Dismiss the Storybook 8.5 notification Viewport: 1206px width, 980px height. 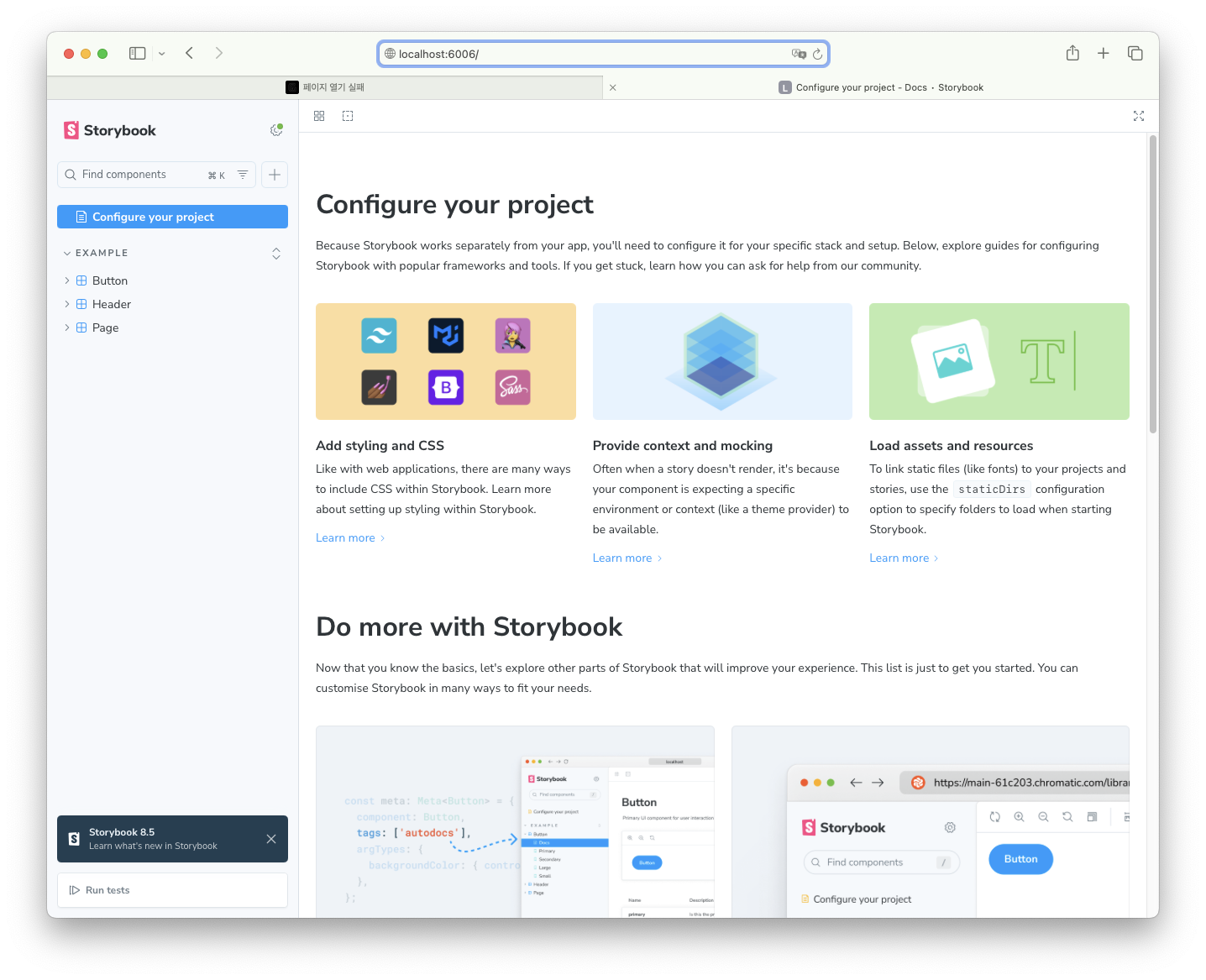(x=271, y=839)
